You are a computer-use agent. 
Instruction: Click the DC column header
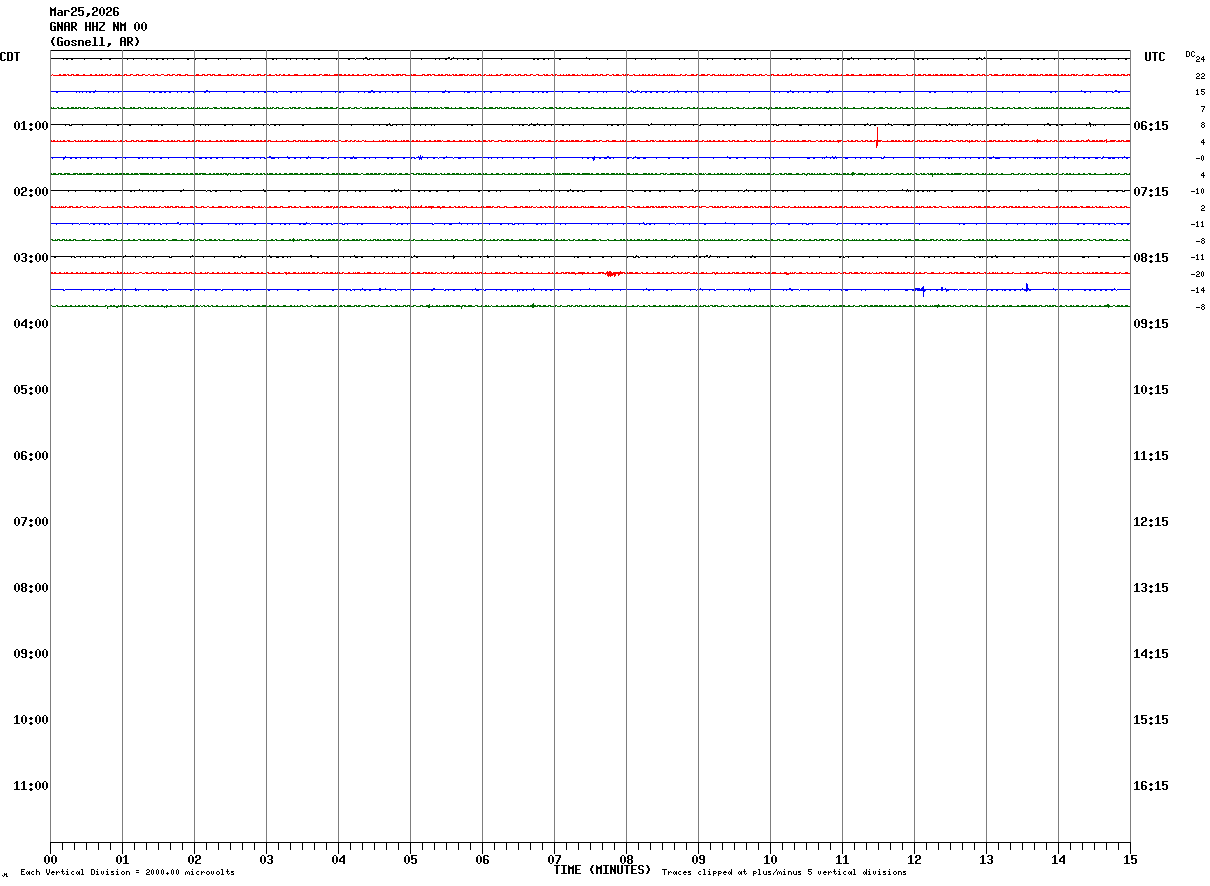tap(1190, 54)
